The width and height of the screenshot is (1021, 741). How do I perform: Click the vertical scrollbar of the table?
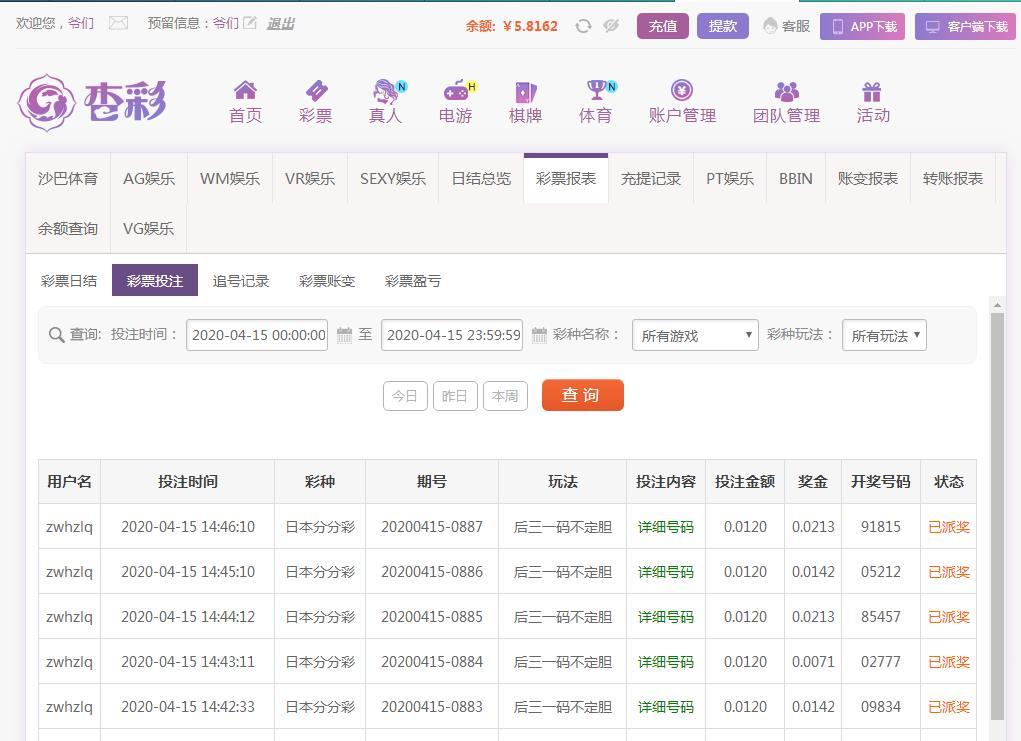pos(997,510)
